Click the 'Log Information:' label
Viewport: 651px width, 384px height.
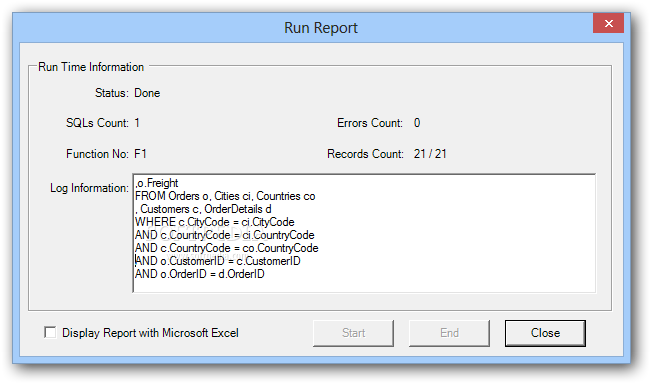pos(89,188)
